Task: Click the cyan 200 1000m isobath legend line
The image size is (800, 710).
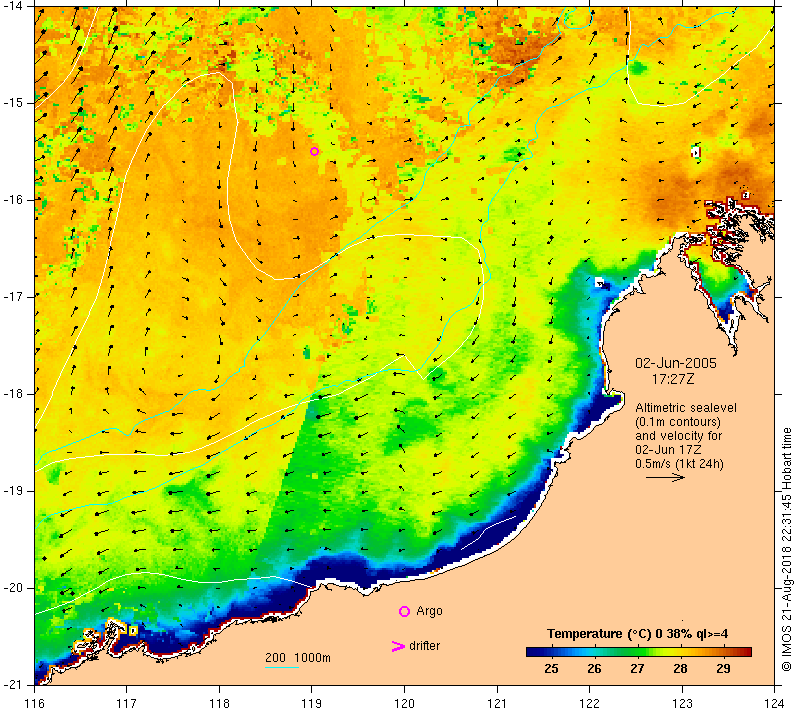Action: tap(282, 667)
